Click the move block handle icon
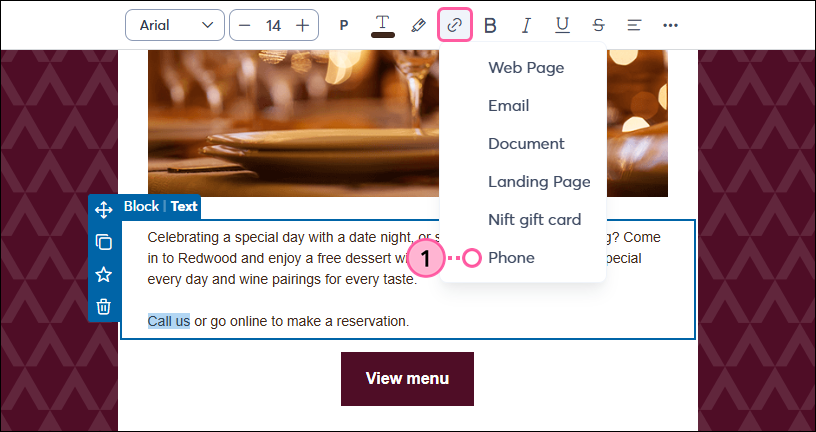Screen dimensions: 816x432 coord(104,210)
